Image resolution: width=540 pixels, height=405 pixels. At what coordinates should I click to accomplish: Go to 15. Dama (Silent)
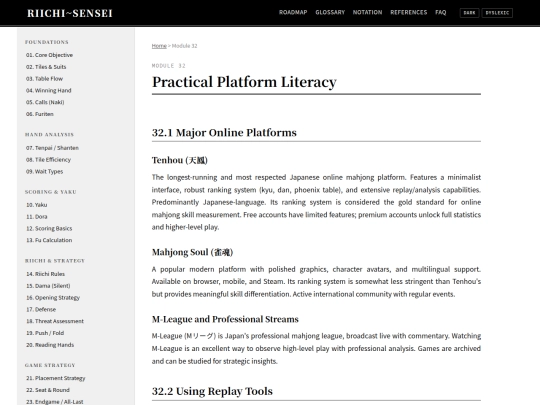(x=48, y=285)
